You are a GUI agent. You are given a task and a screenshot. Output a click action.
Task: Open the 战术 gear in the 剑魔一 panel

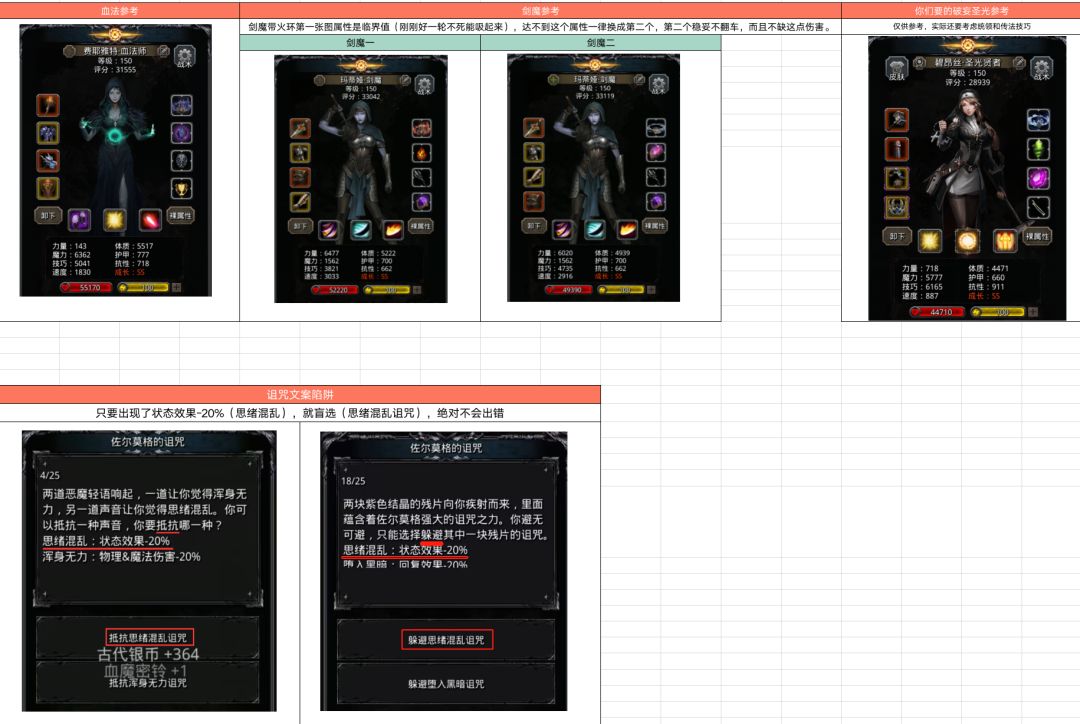click(425, 85)
